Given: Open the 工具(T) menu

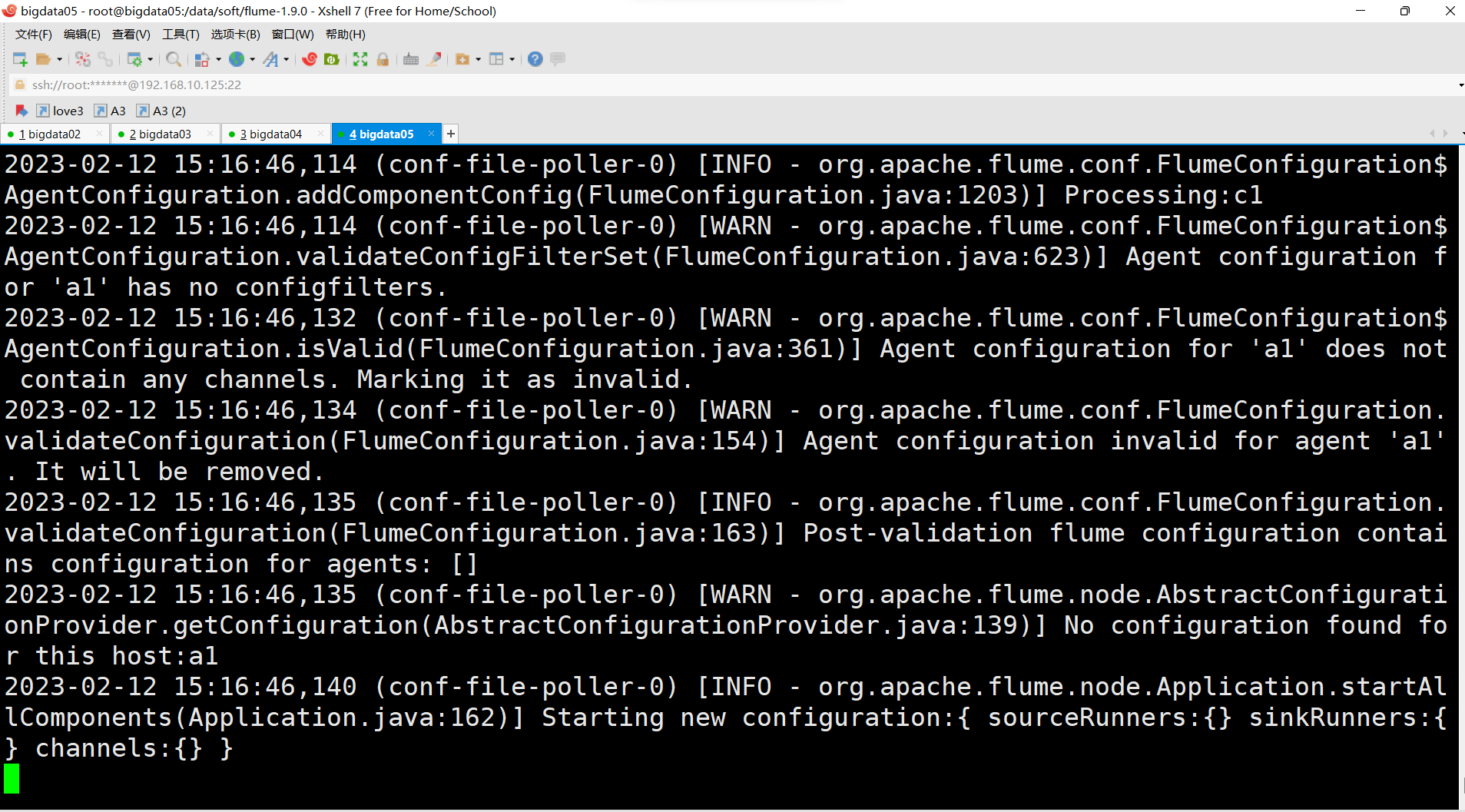Looking at the screenshot, I should point(181,35).
